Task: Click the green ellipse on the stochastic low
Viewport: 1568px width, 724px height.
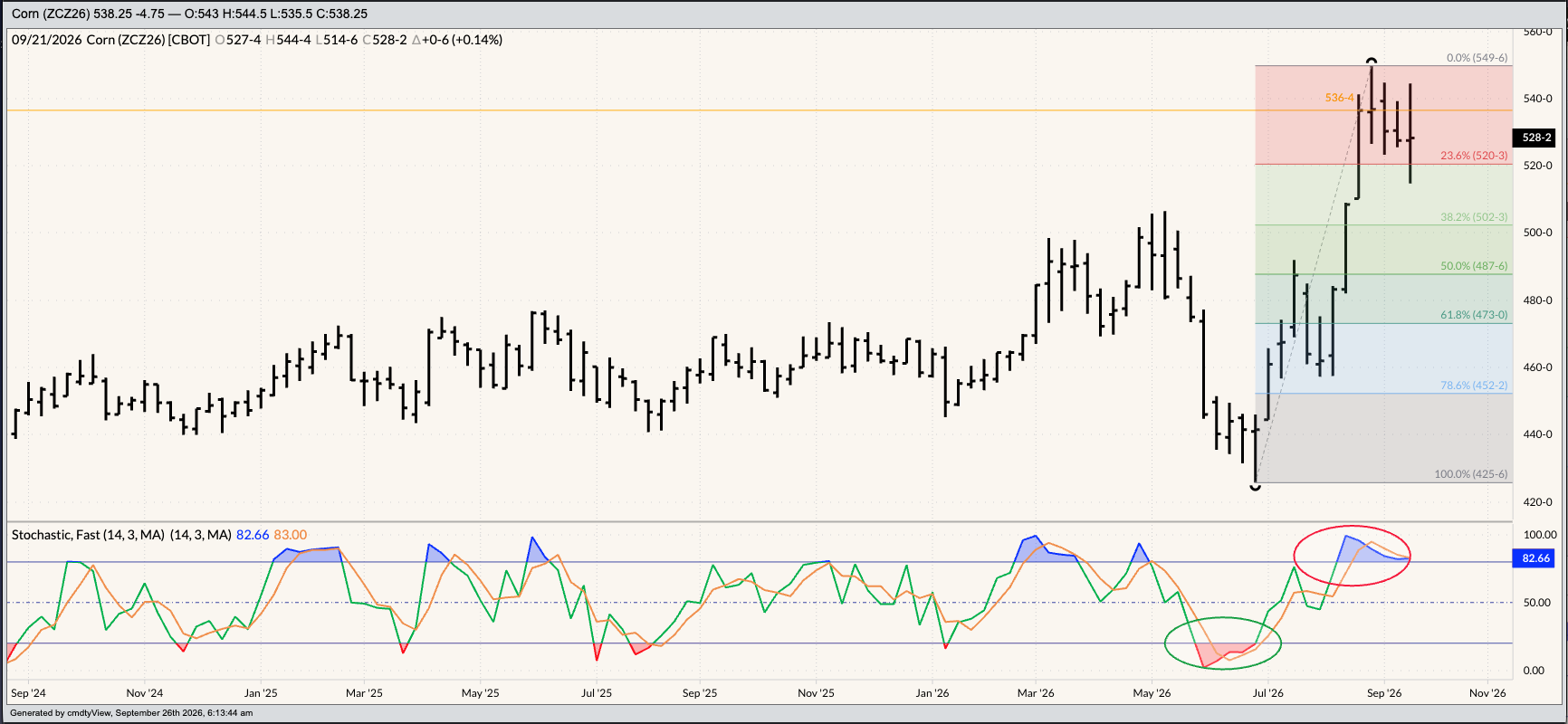Action: pos(1223,643)
